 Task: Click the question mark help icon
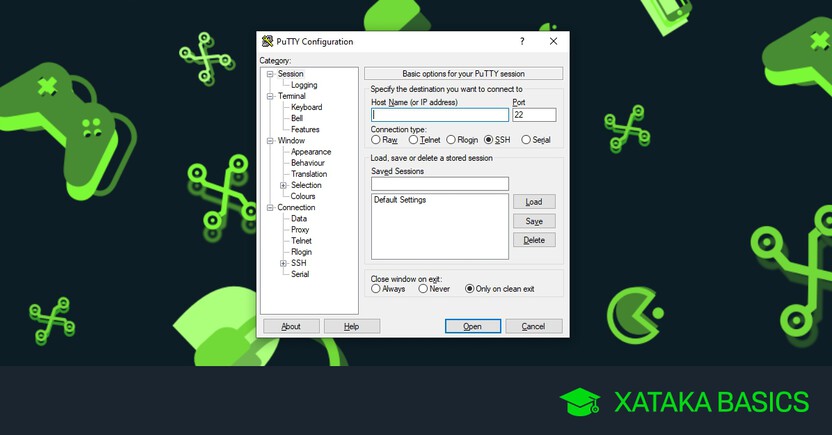click(x=522, y=41)
